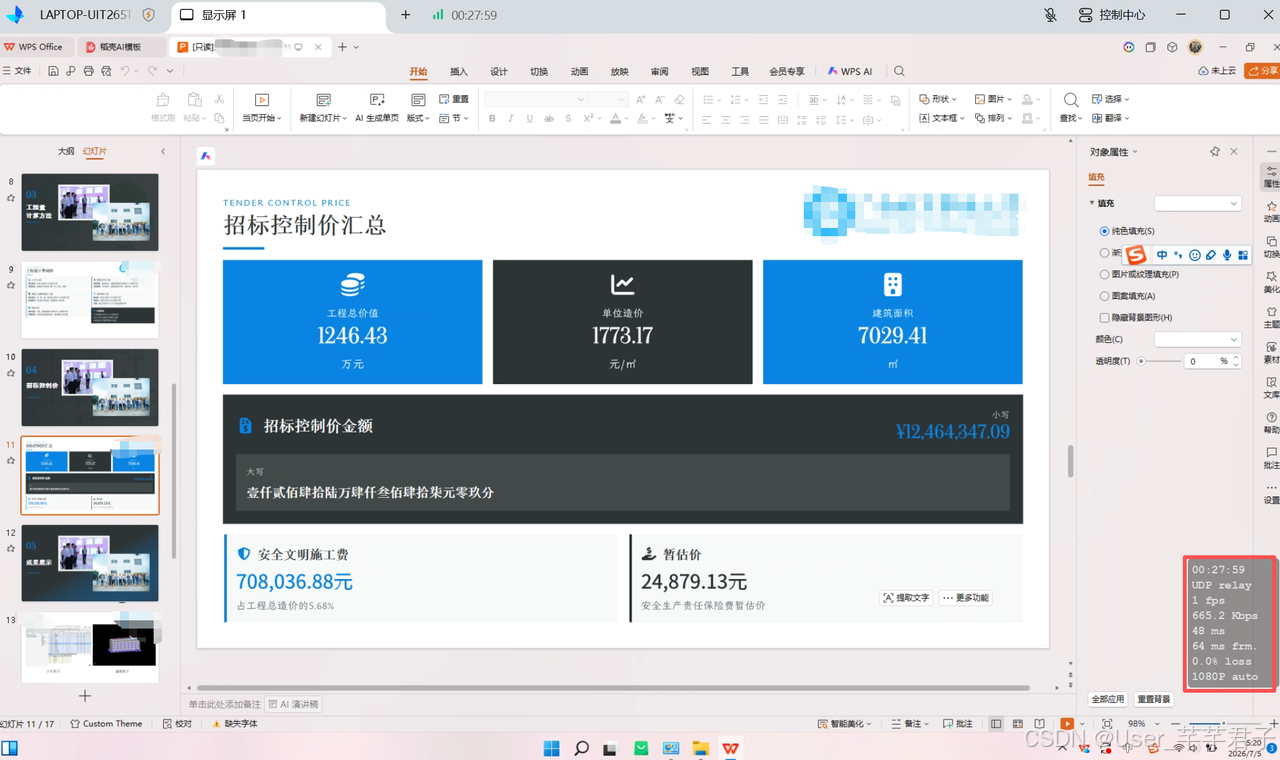This screenshot has height=760, width=1280.
Task: Click the orange 分享 share button
Action: coord(1262,71)
